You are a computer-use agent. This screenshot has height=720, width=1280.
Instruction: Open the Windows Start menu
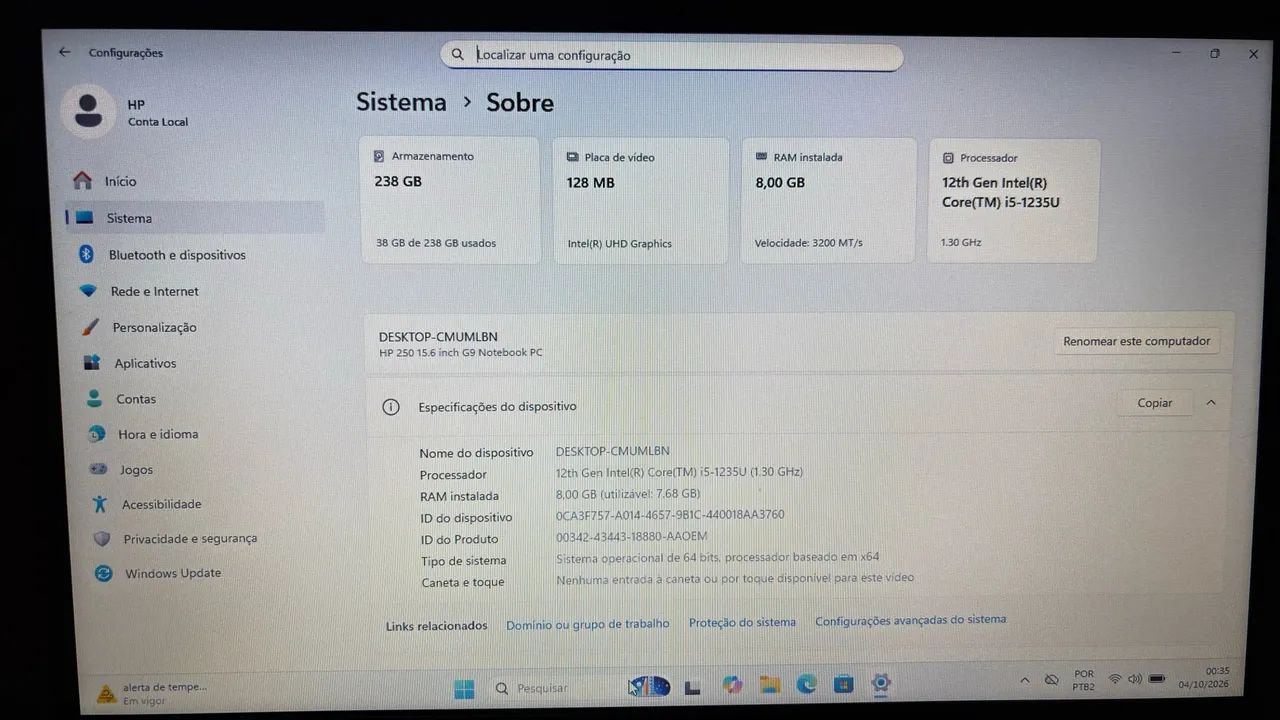click(465, 688)
